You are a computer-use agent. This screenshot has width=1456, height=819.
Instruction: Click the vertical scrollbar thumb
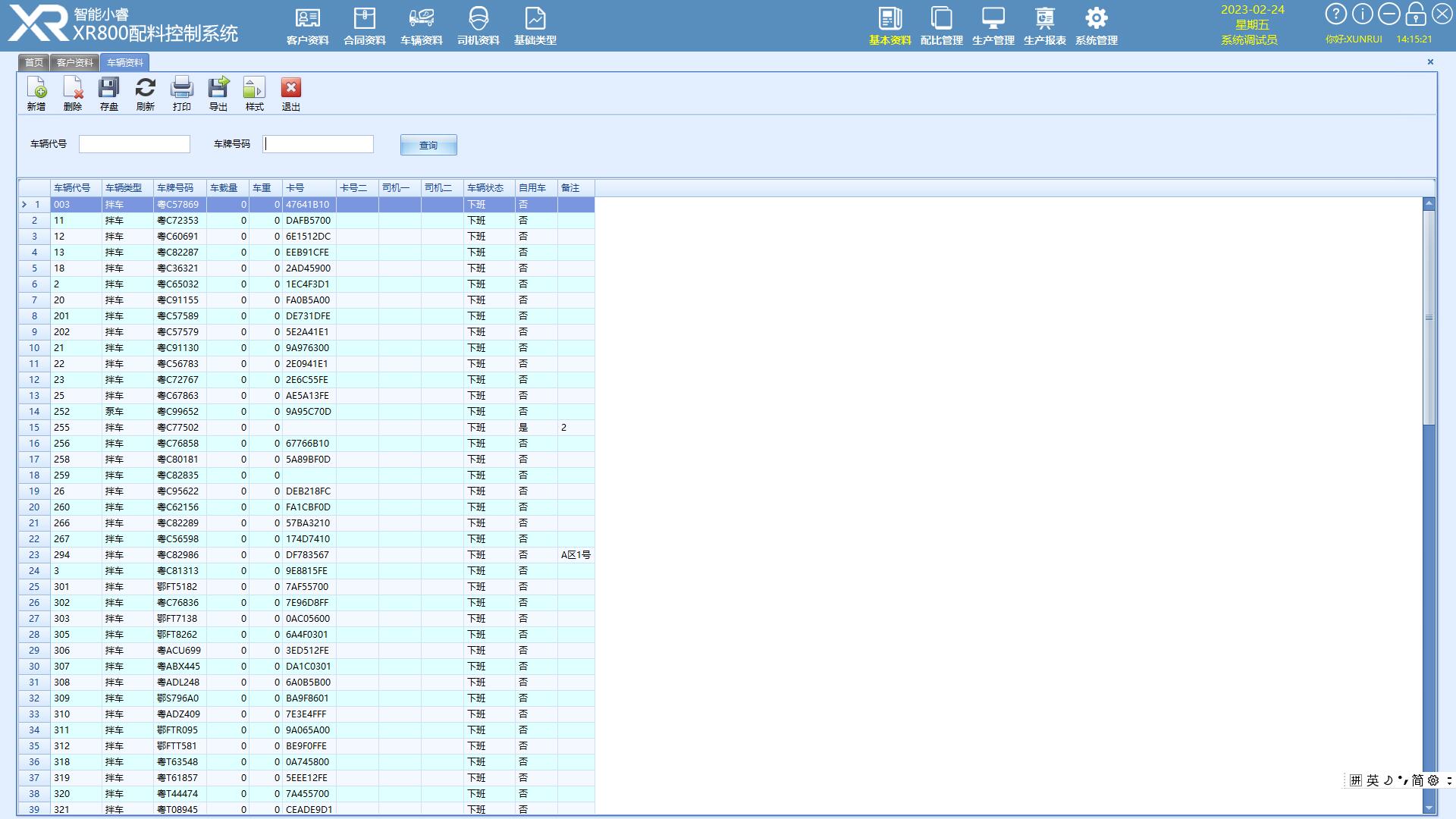coord(1429,317)
